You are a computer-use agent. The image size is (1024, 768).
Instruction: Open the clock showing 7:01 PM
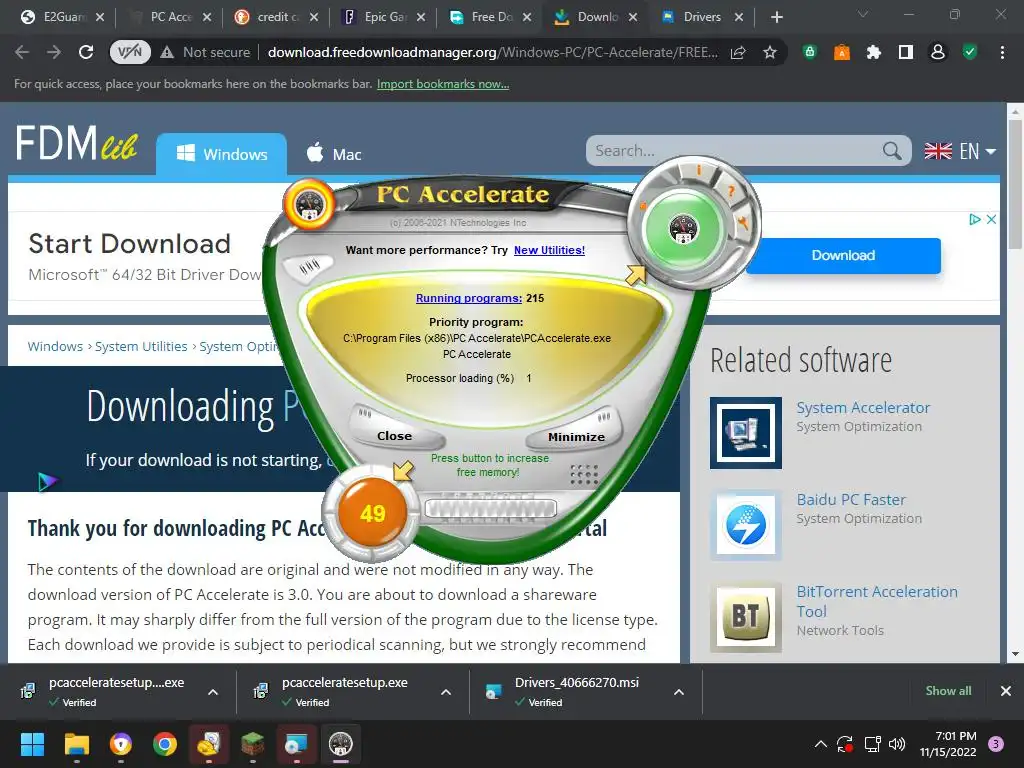[948, 744]
